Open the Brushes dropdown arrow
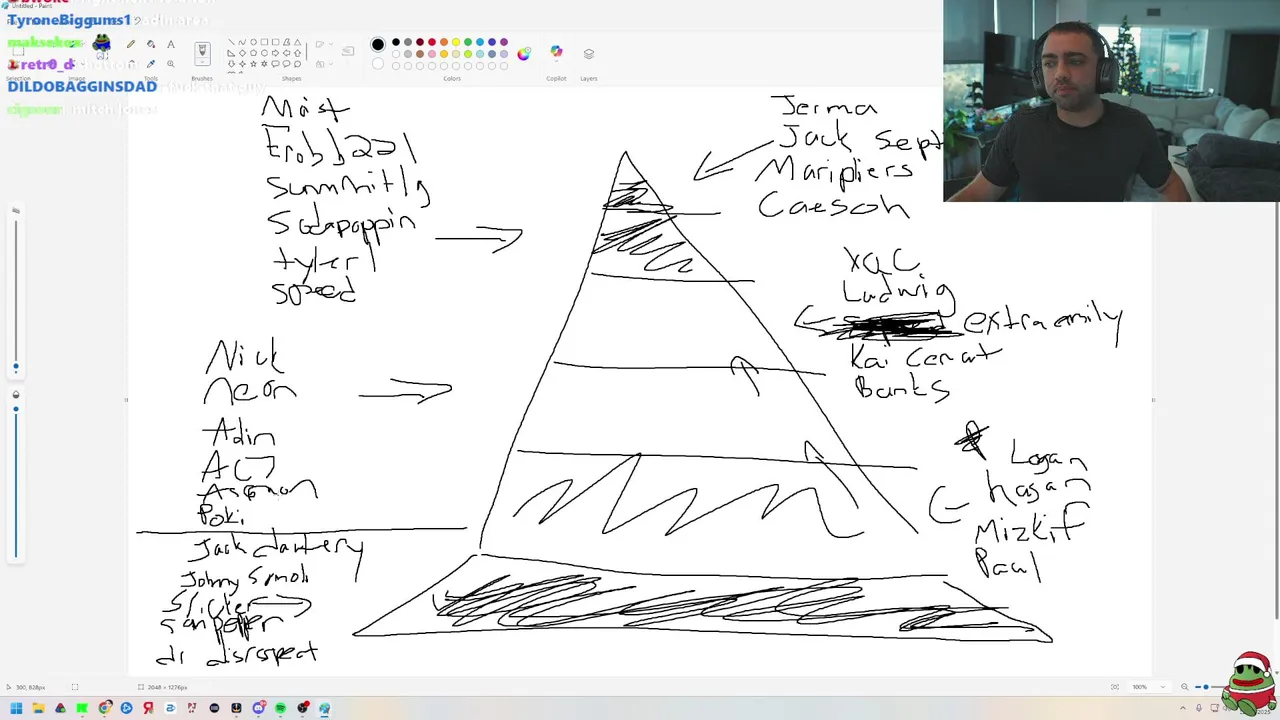This screenshot has height=720, width=1280. coord(202,61)
